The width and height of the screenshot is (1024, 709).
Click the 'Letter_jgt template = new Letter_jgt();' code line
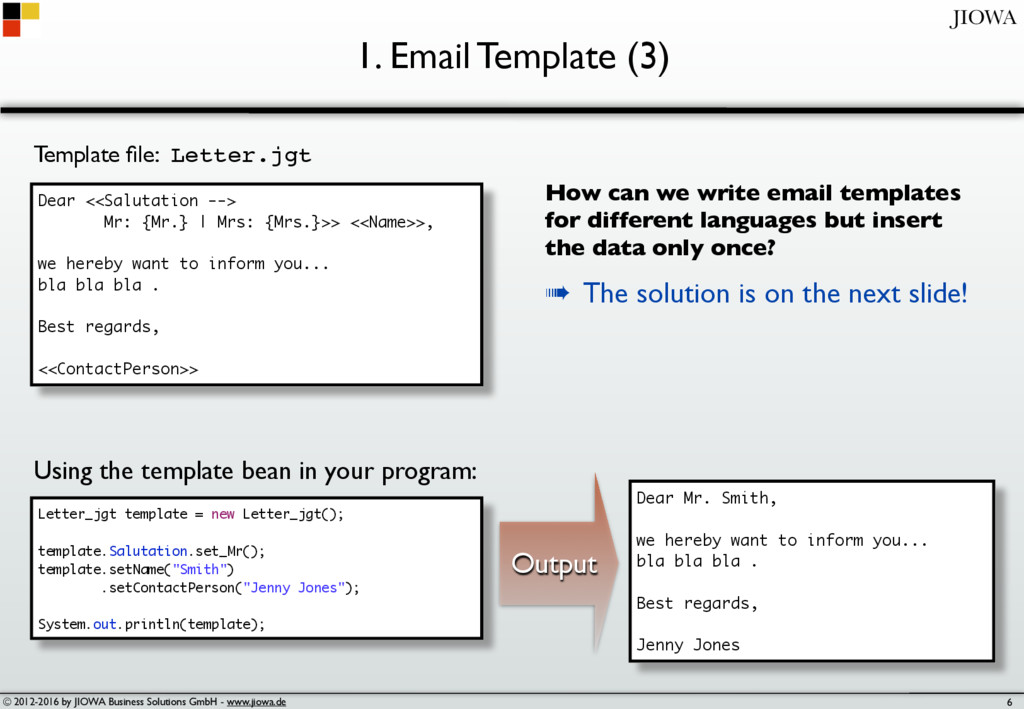click(191, 514)
